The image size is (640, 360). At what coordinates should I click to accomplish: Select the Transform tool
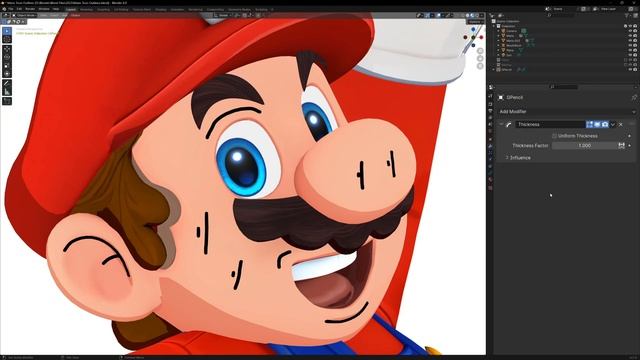pyautogui.click(x=7, y=73)
